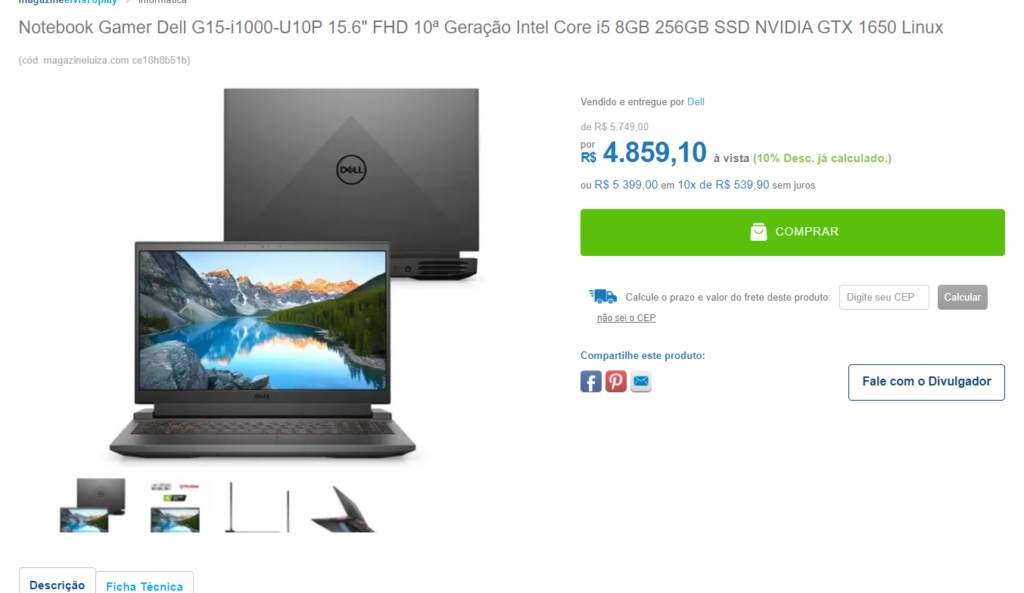Open Fale com o Divulgador
1024x593 pixels.
[926, 382]
